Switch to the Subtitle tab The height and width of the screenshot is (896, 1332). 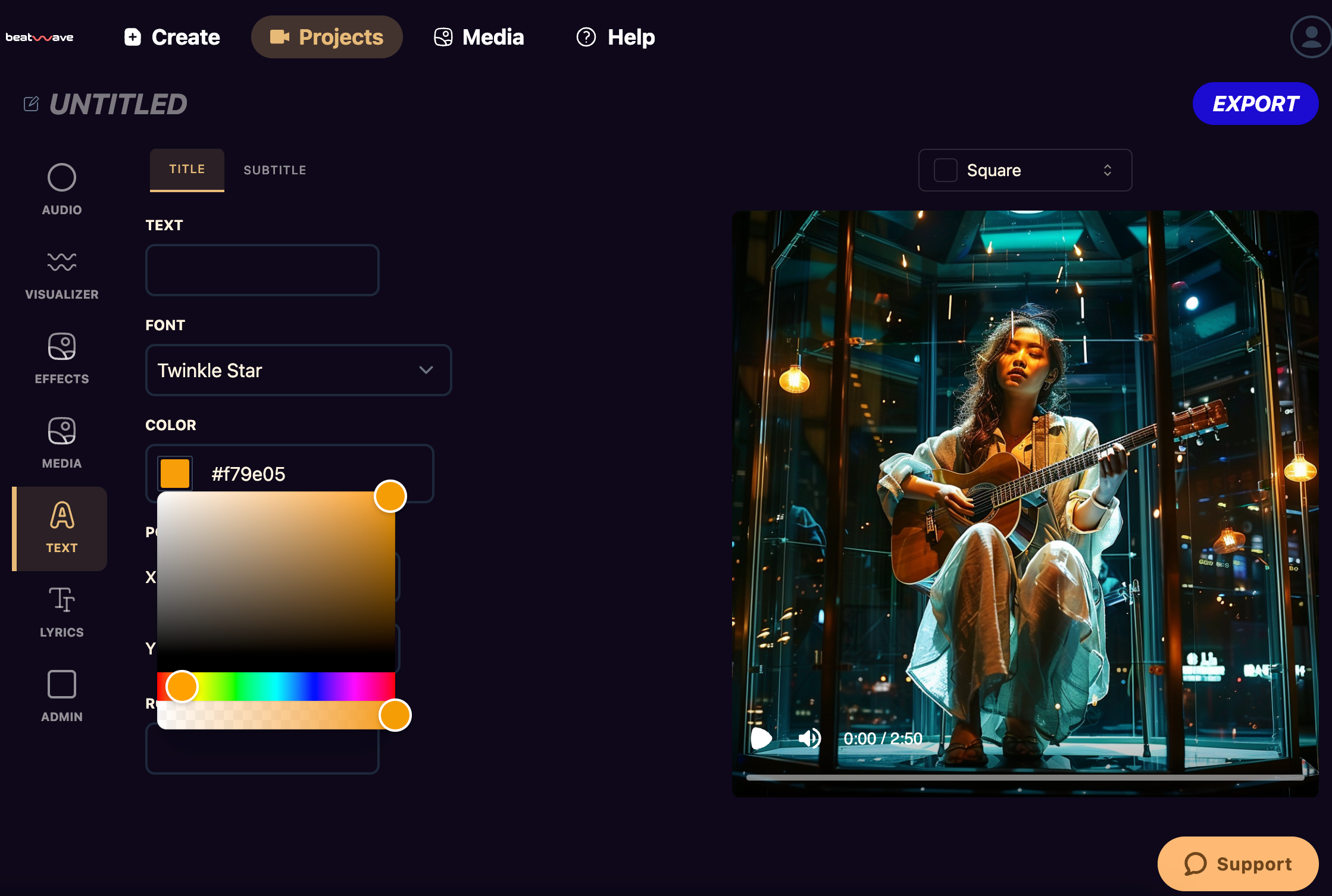pyautogui.click(x=274, y=170)
